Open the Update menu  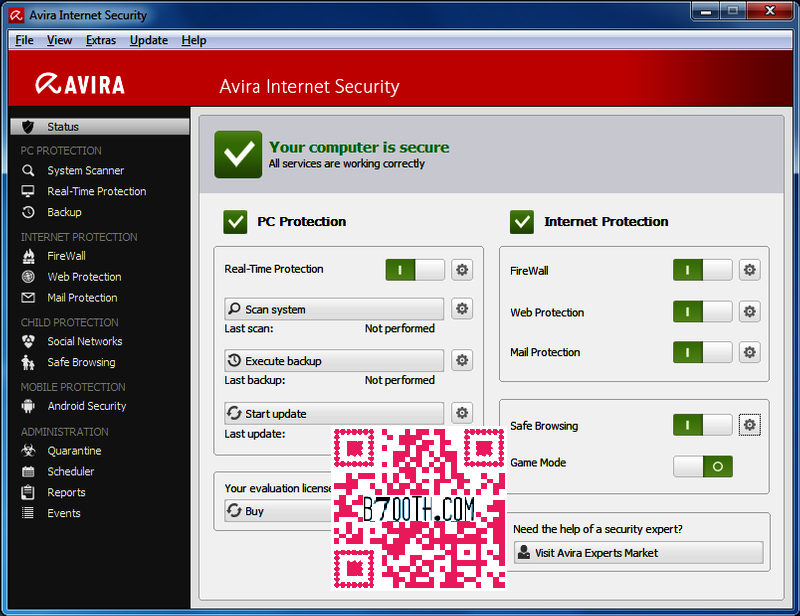click(x=148, y=40)
